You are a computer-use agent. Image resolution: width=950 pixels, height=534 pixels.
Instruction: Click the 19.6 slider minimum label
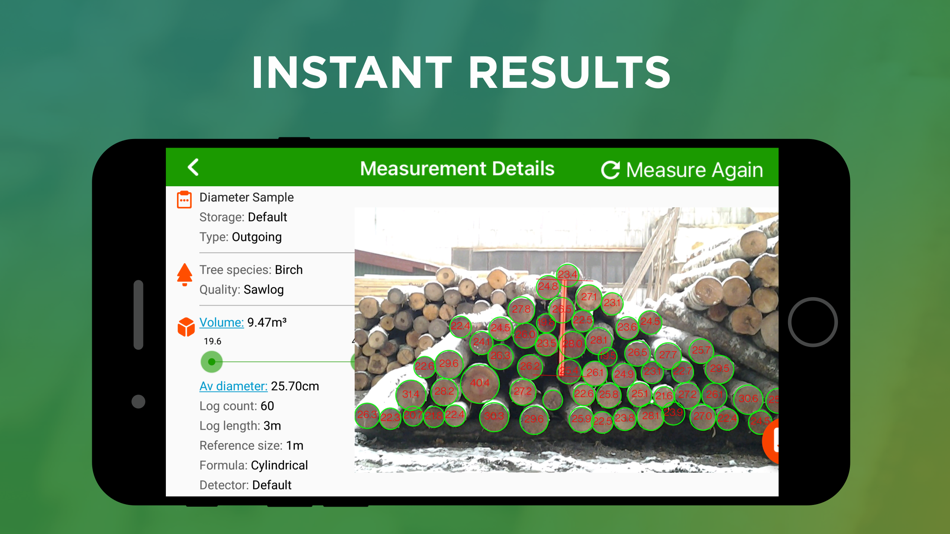(213, 341)
